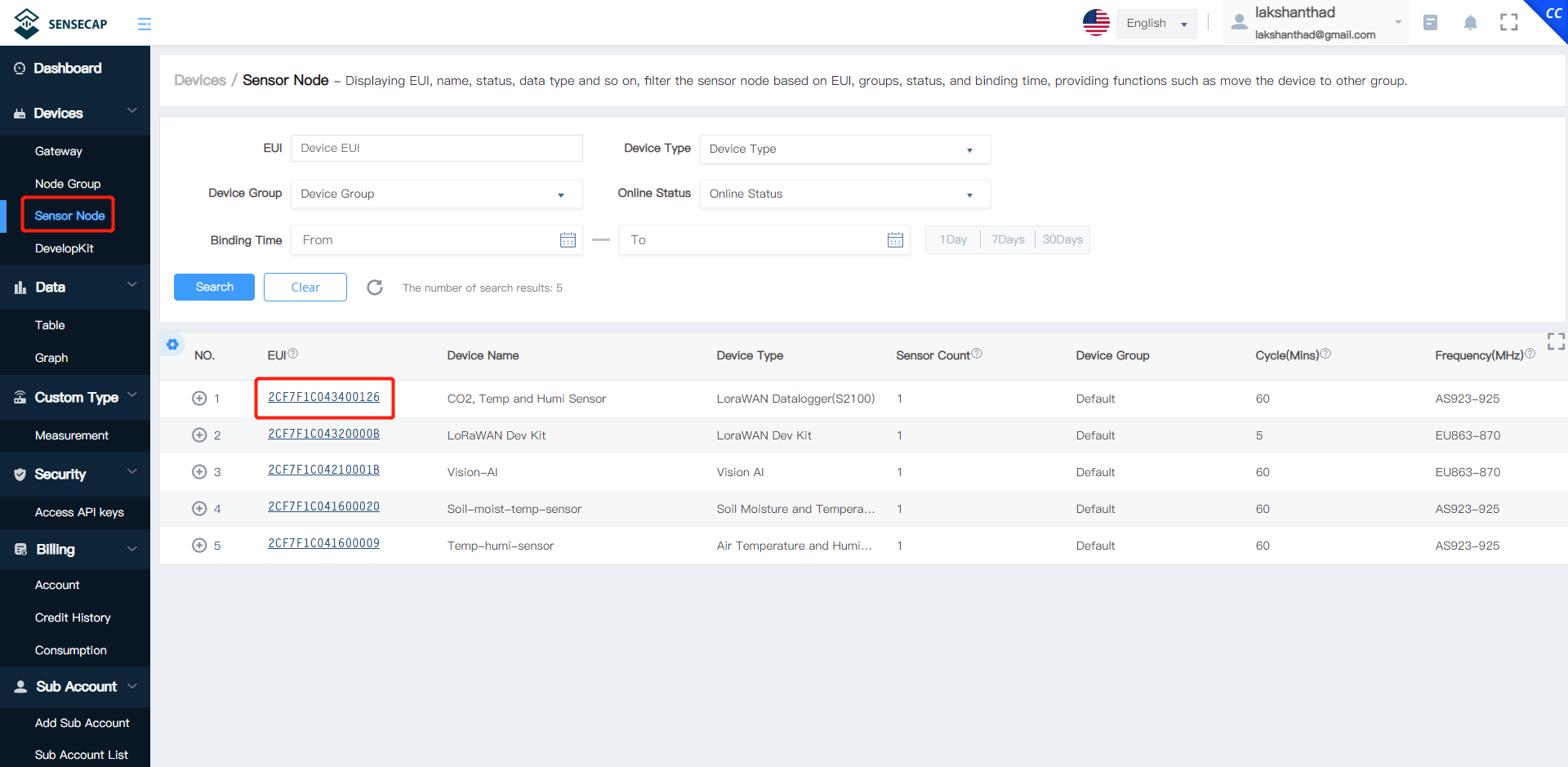Viewport: 1568px width, 767px height.
Task: Open EUI link 2CF7F1C04320000B
Action: click(324, 435)
